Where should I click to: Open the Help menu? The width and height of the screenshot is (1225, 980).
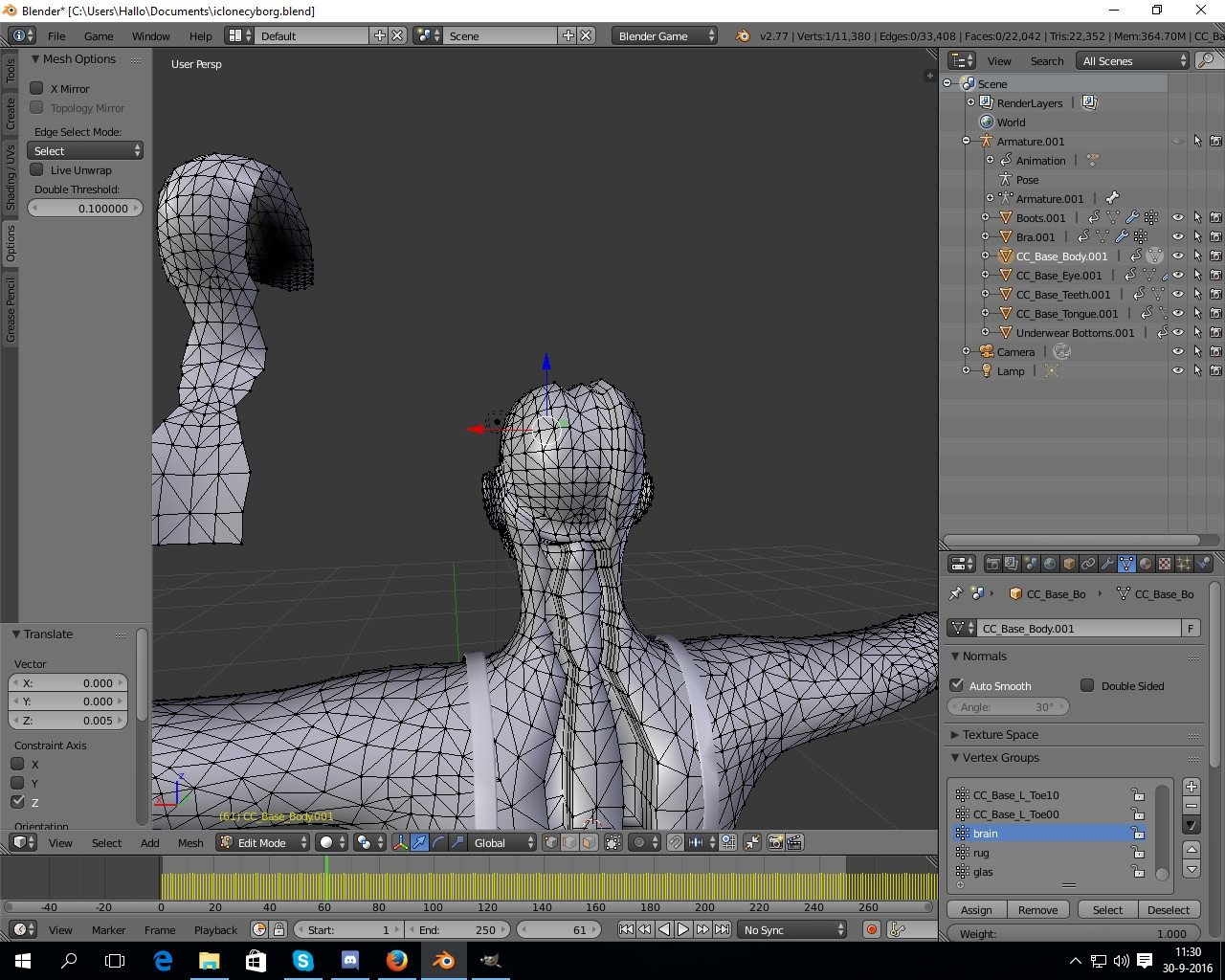200,35
